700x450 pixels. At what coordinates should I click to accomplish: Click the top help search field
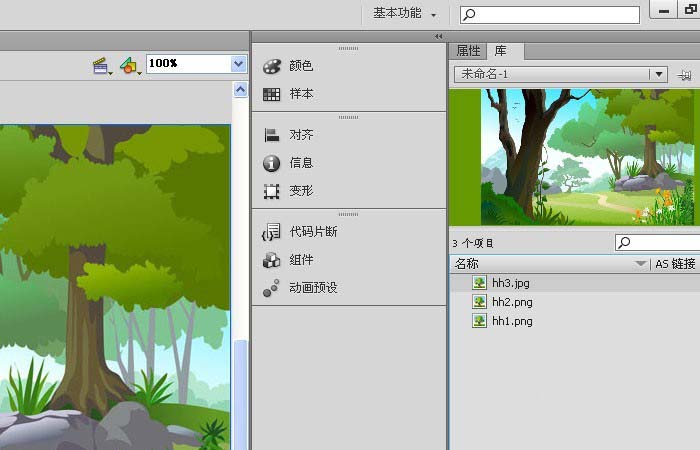click(550, 15)
